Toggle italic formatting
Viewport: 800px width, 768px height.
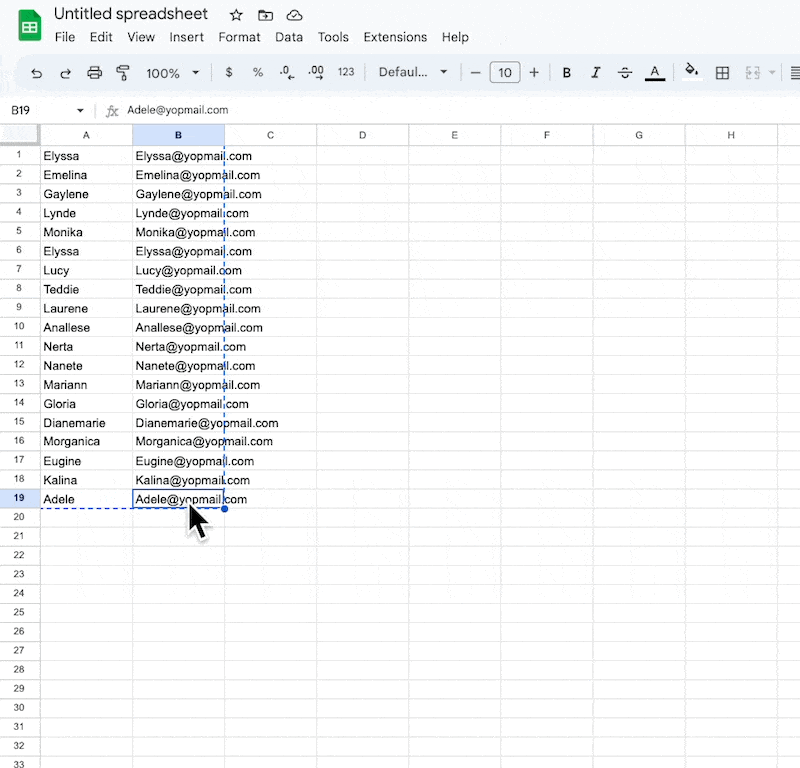[595, 73]
